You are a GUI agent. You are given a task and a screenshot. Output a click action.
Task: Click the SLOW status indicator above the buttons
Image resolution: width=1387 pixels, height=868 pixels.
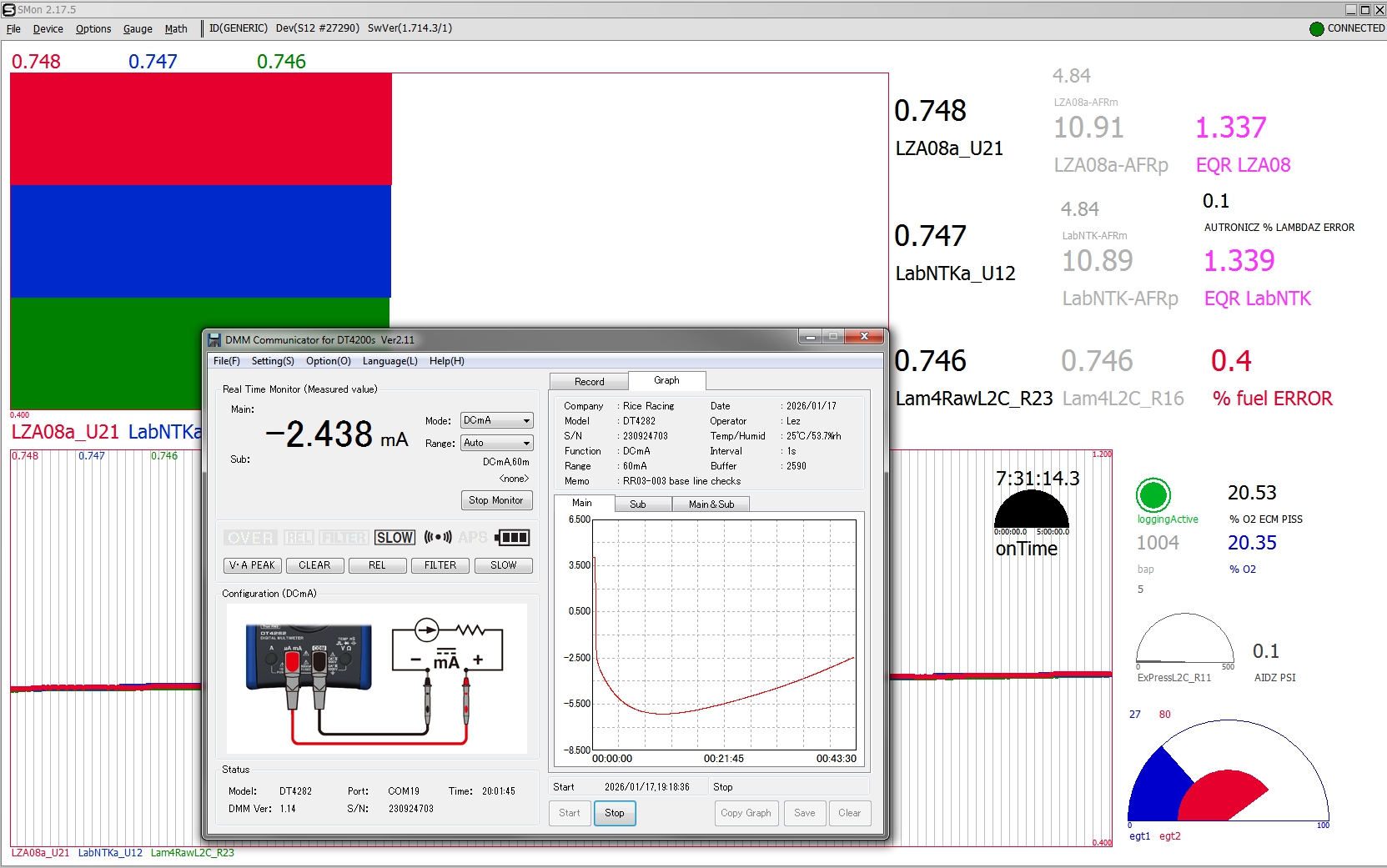(394, 538)
